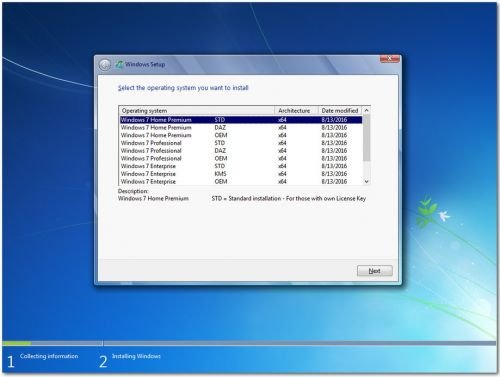The image size is (500, 377).
Task: Click the Operating system column header
Action: pyautogui.click(x=197, y=111)
